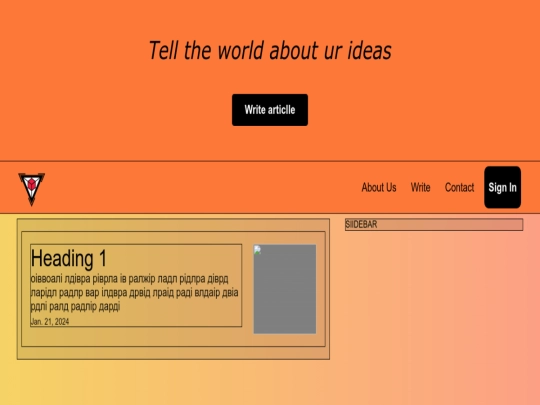Image resolution: width=540 pixels, height=405 pixels.
Task: Click the Sign In button
Action: (x=502, y=187)
